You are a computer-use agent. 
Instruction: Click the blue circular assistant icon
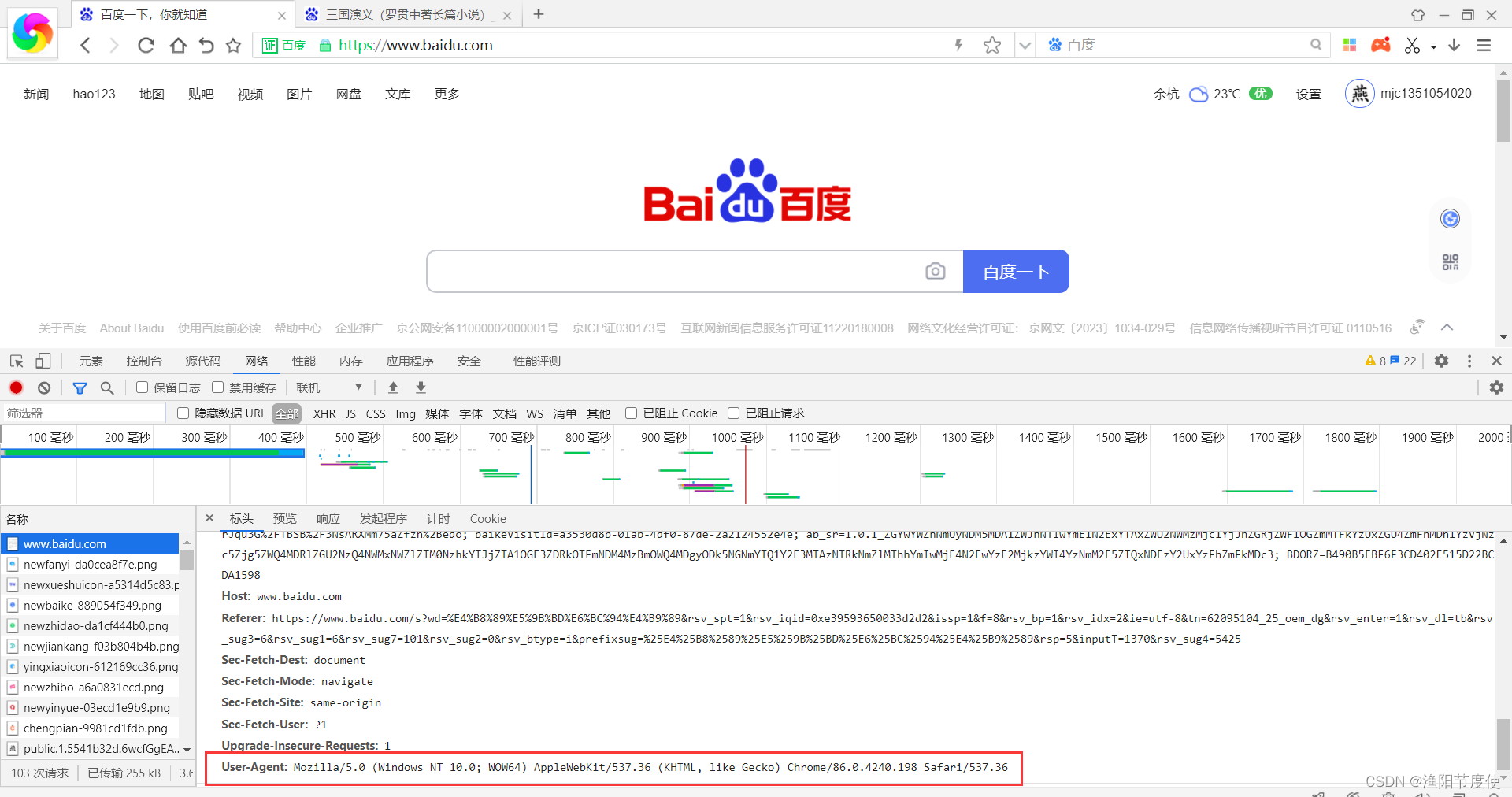pos(1450,218)
